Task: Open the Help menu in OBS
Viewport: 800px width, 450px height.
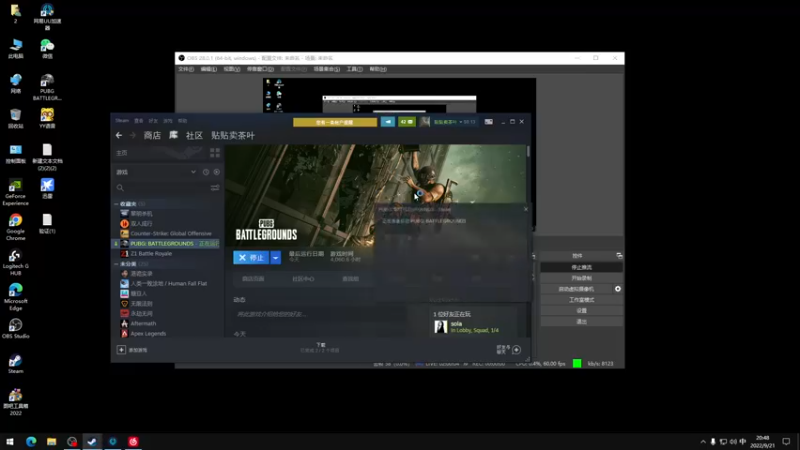Action: 378,69
